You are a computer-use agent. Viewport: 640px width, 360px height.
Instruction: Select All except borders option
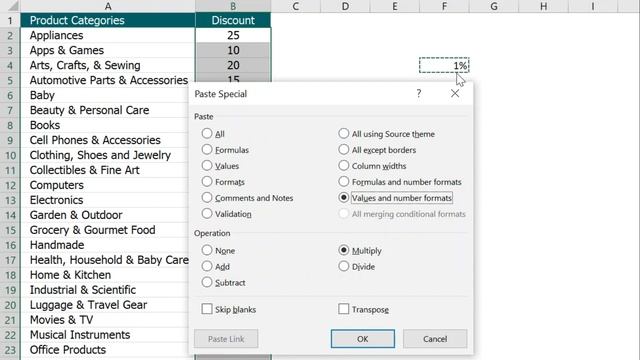point(377,149)
